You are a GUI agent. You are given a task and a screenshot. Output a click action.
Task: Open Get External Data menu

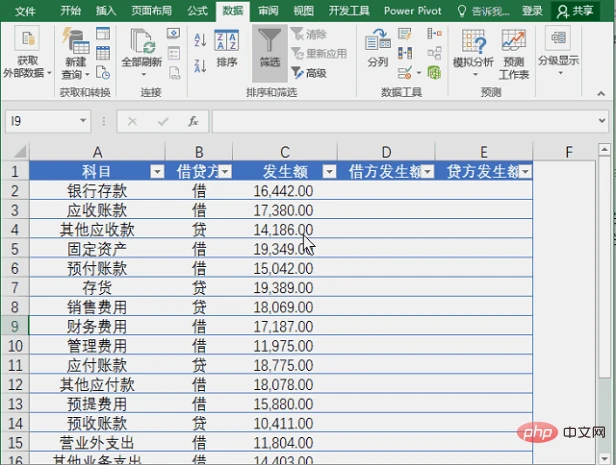27,51
